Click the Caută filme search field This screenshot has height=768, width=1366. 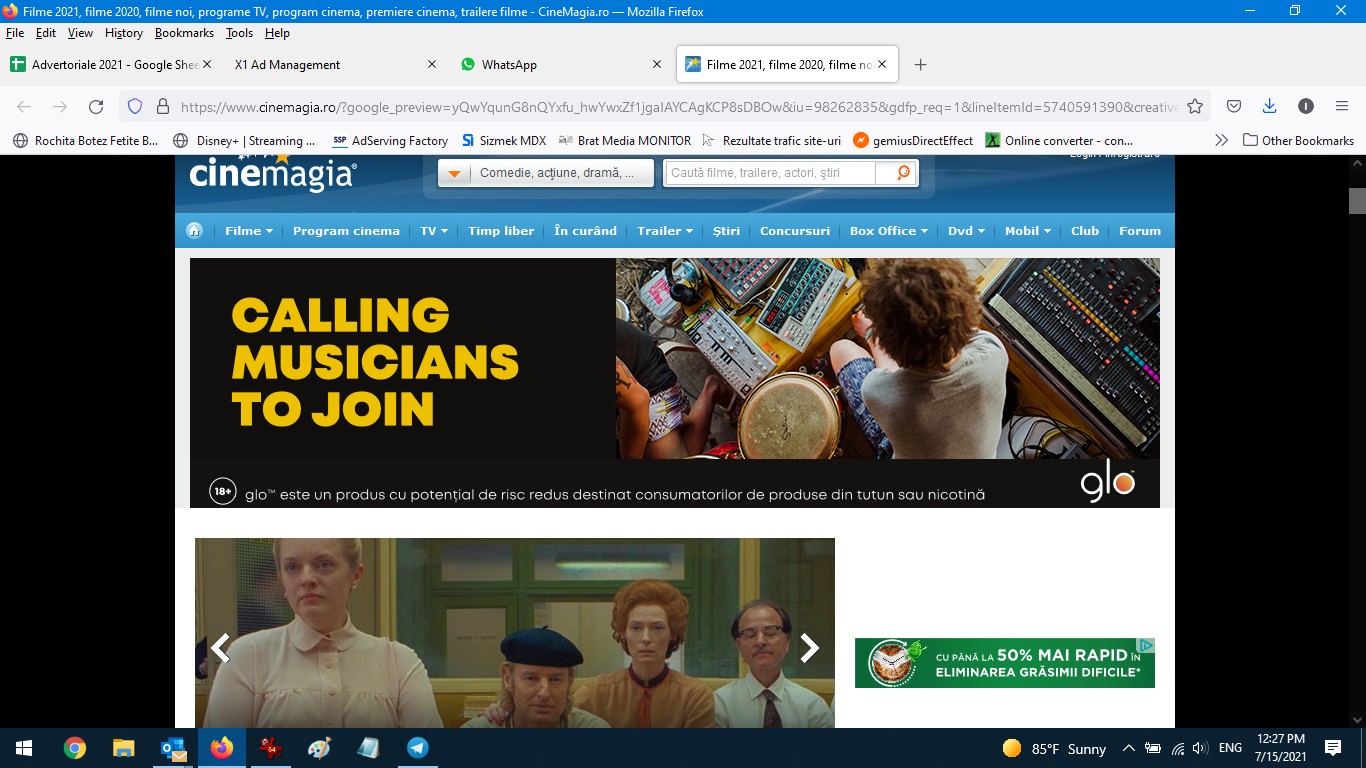772,173
